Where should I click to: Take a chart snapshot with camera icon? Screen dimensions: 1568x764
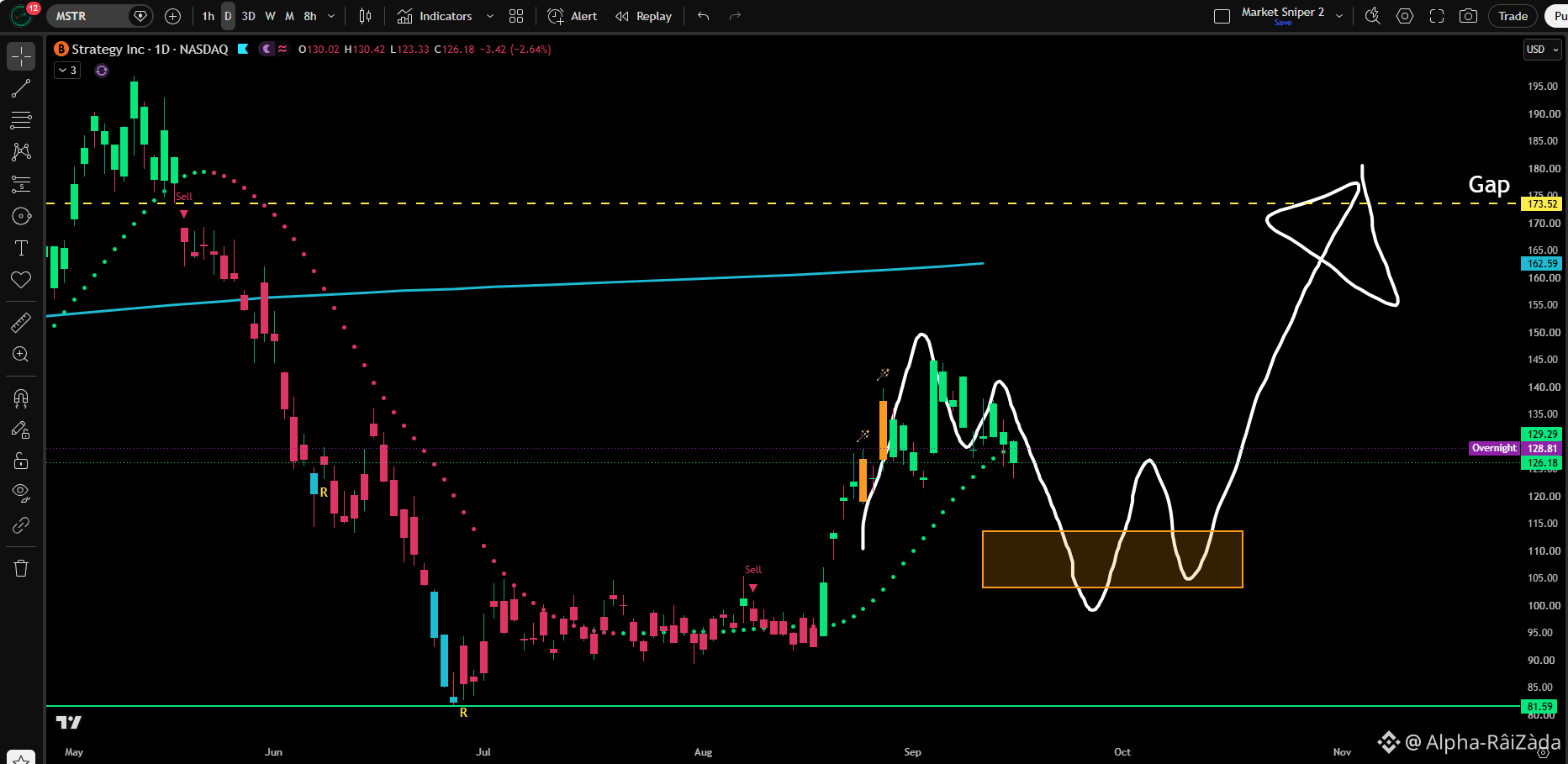coord(1468,16)
